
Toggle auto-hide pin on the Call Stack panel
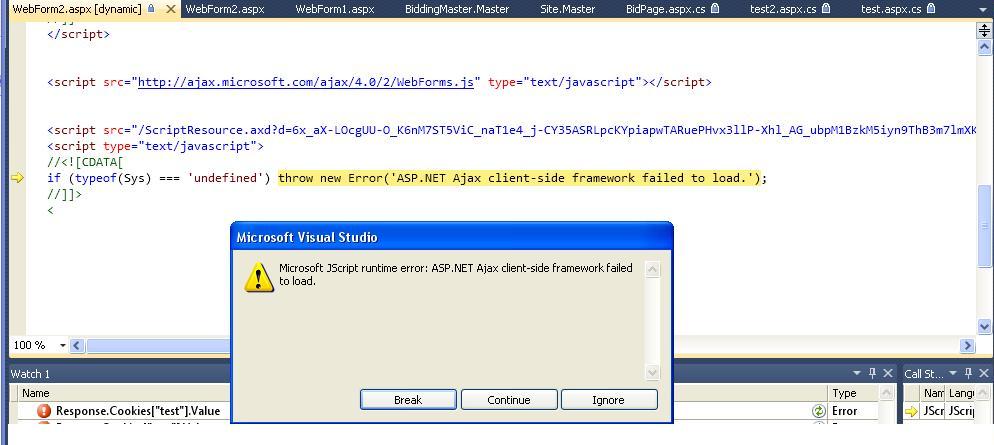tap(968, 373)
